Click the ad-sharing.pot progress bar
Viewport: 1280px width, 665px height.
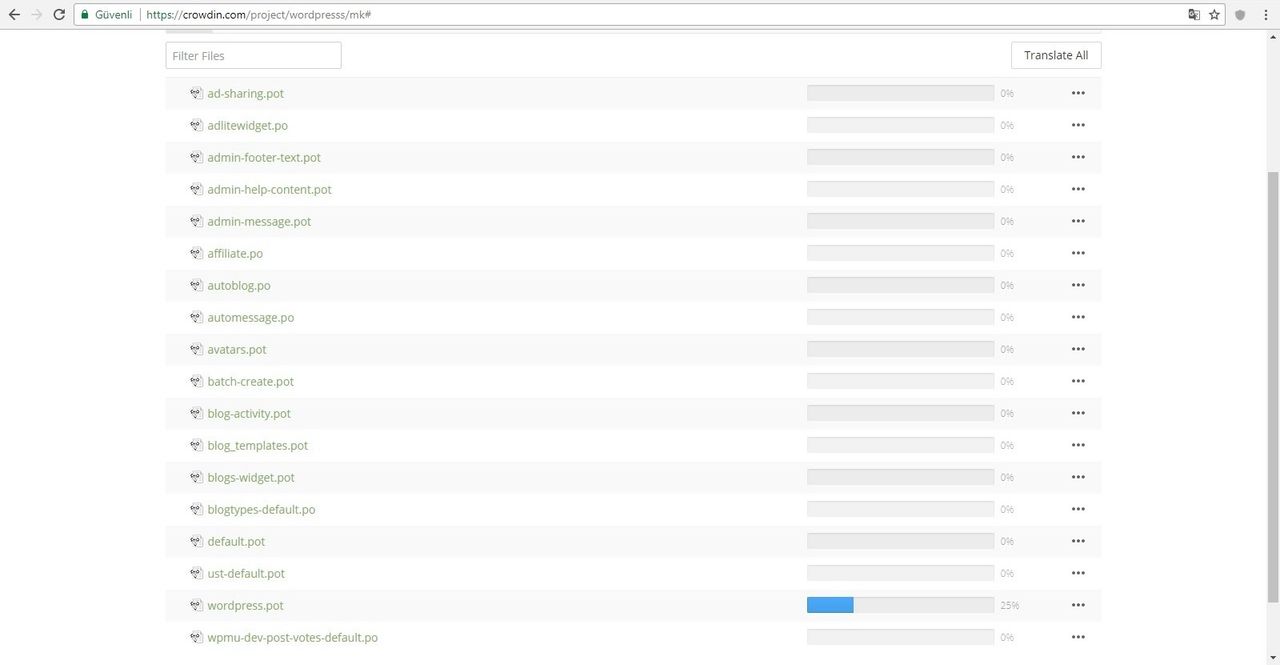click(x=900, y=93)
